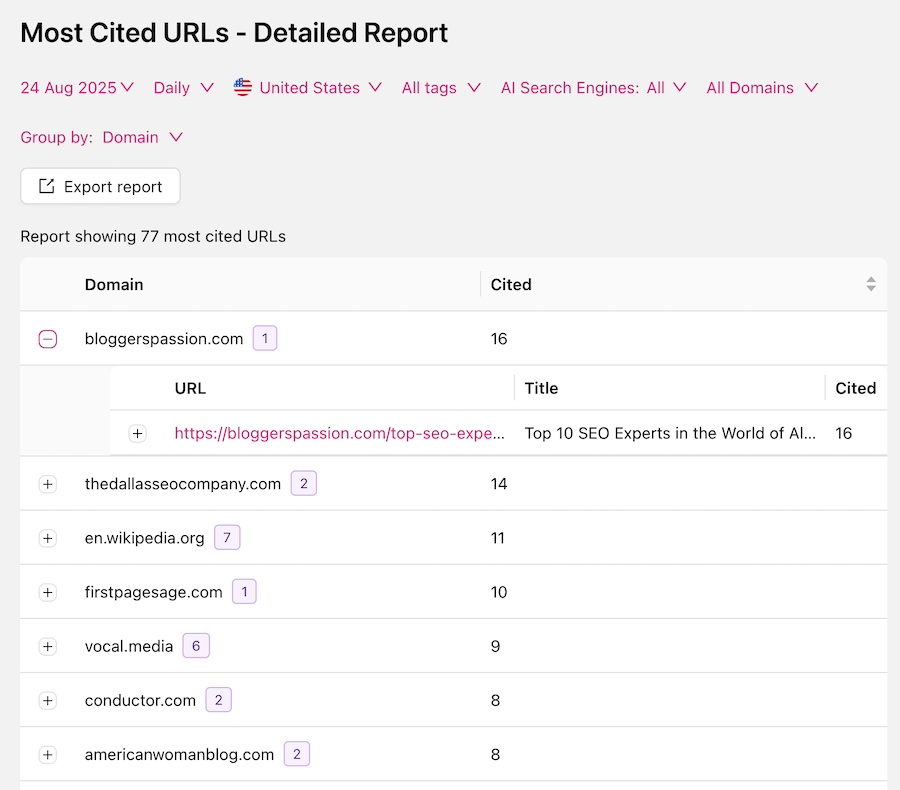The image size is (900, 790).
Task: Open the Daily frequency dropdown
Action: tap(183, 88)
